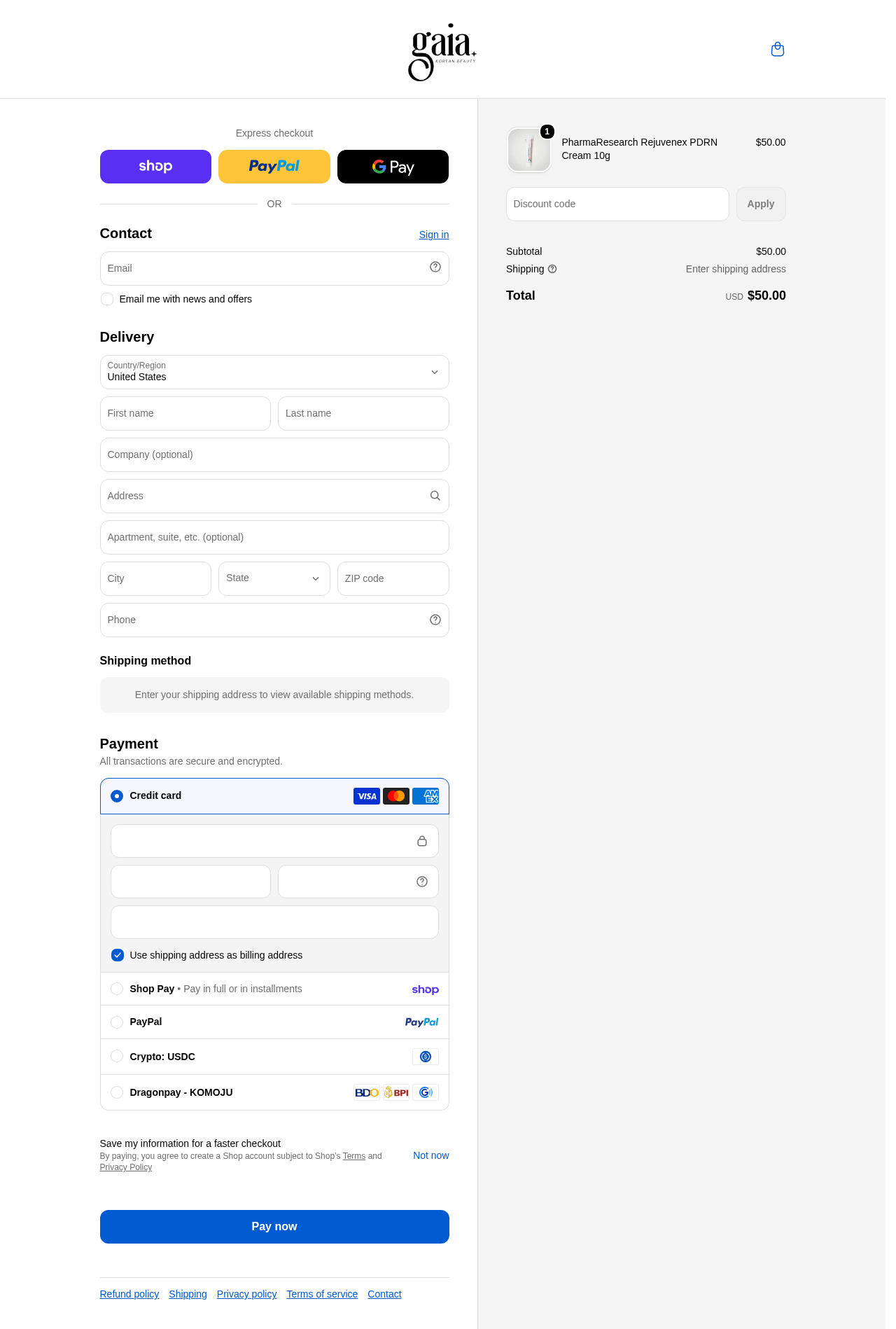This screenshot has height=1329, width=896.
Task: Select the Dragonpay - KOMOJU payment option
Action: (117, 1092)
